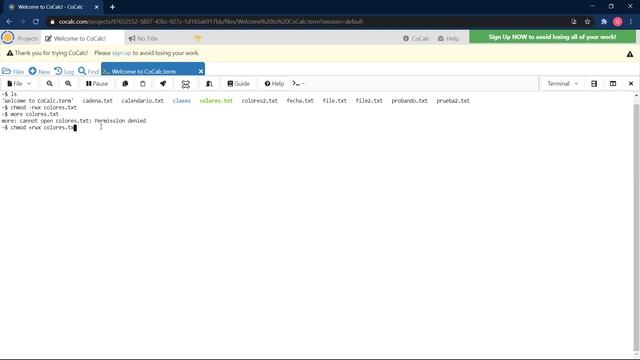The height and width of the screenshot is (360, 640).
Task: Reload the browser page
Action: pyautogui.click(x=36, y=22)
